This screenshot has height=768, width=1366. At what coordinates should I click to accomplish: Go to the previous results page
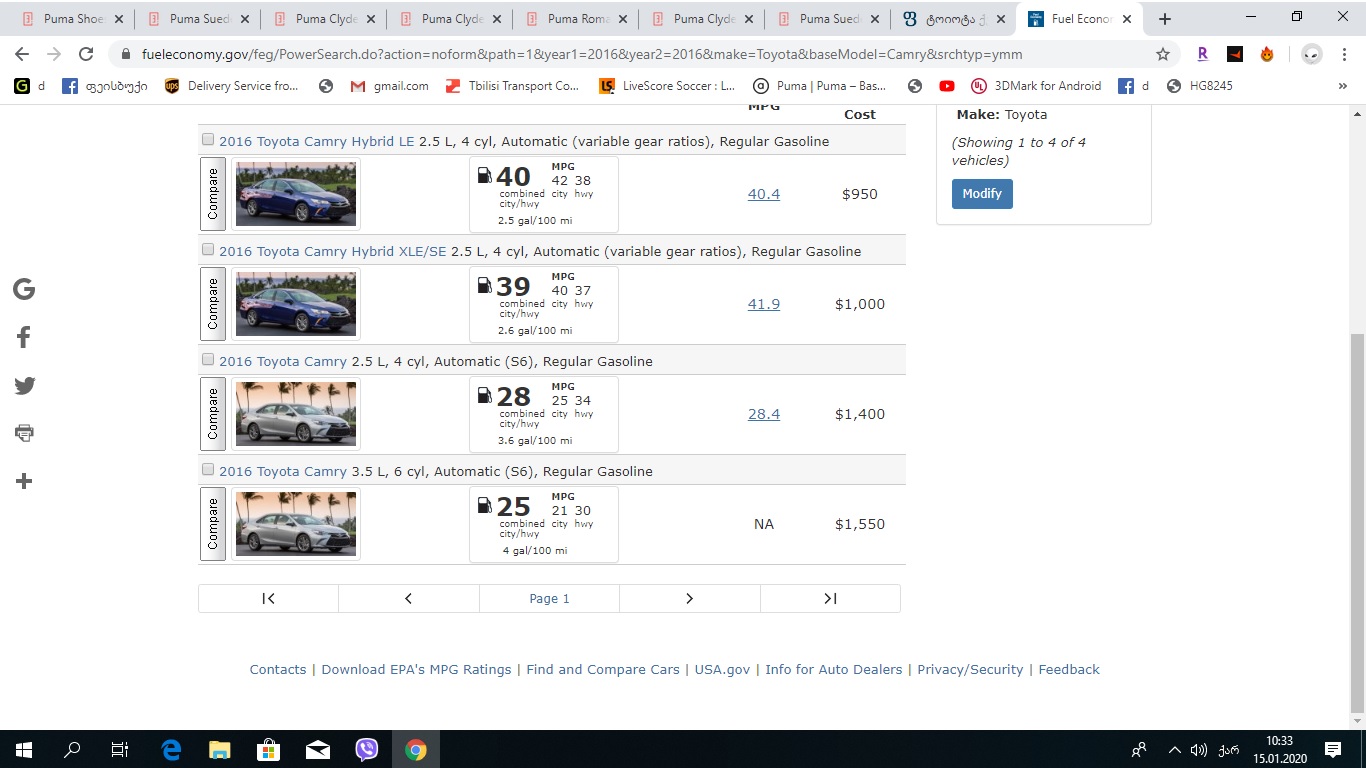[x=409, y=598]
